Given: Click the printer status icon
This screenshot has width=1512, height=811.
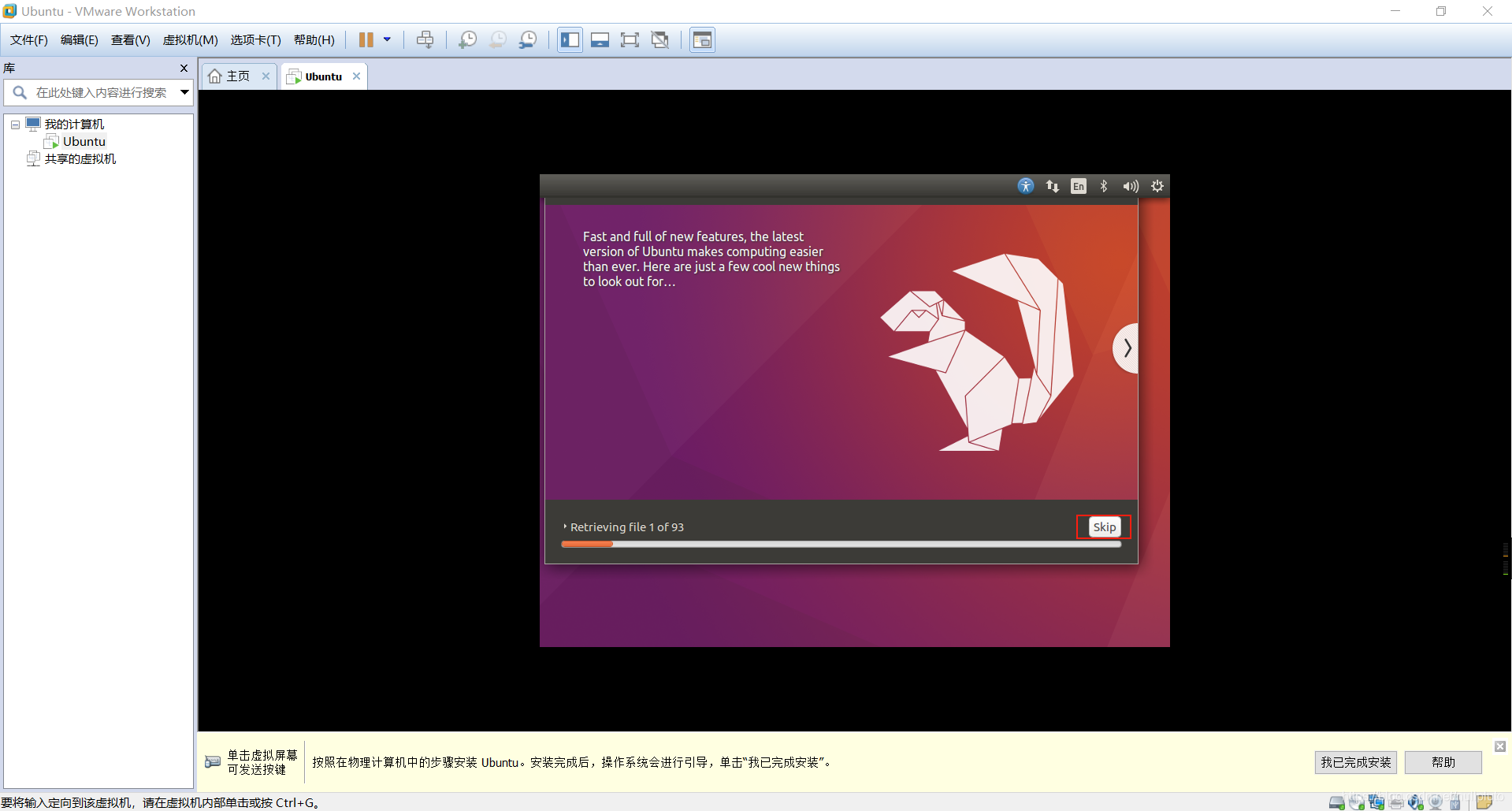Looking at the screenshot, I should coord(1396,802).
